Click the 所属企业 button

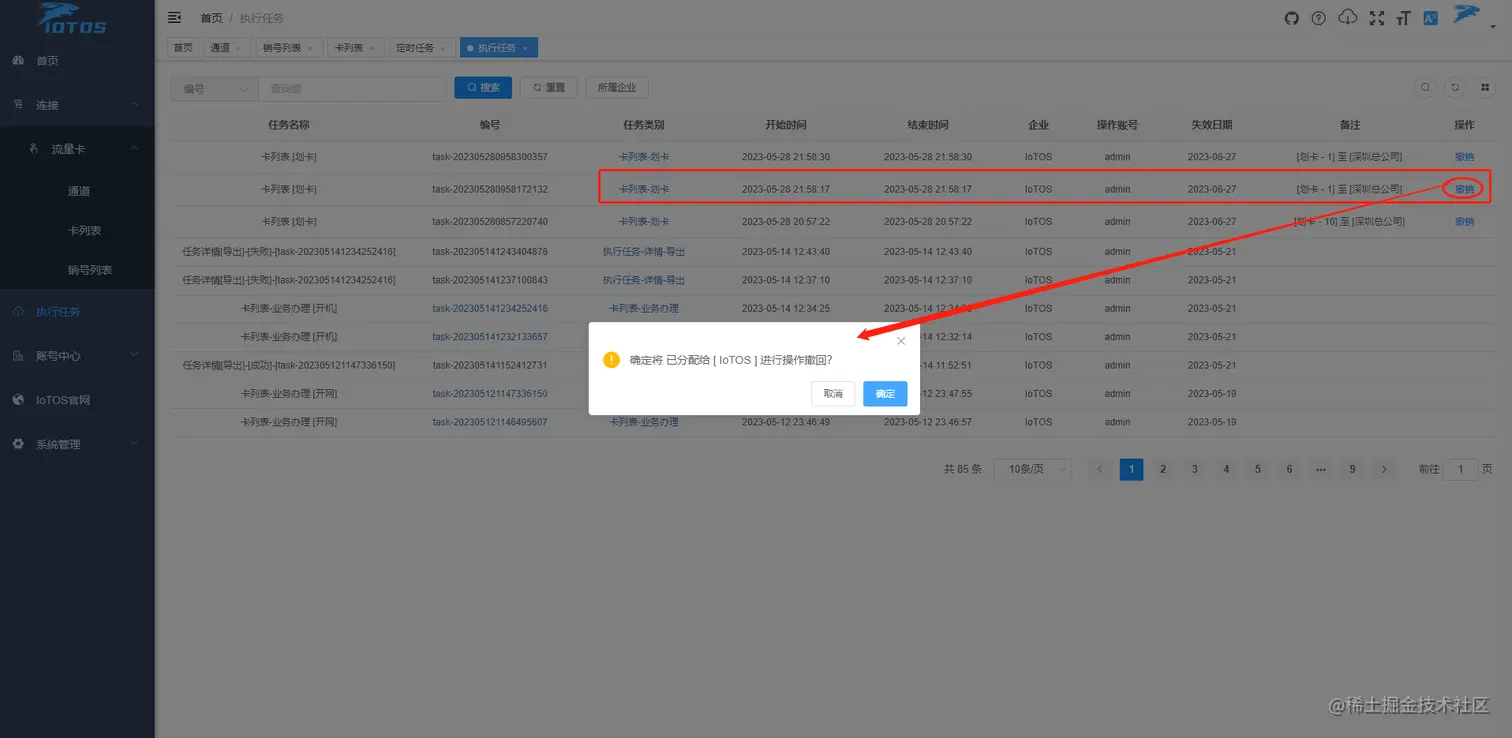[x=617, y=88]
